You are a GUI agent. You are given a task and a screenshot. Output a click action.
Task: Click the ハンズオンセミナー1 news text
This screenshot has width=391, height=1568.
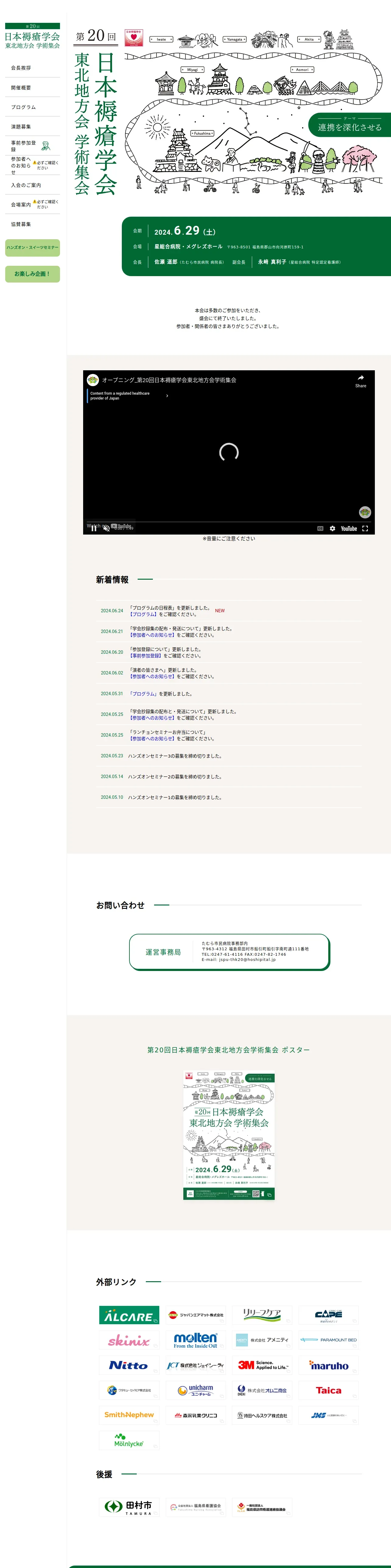175,797
